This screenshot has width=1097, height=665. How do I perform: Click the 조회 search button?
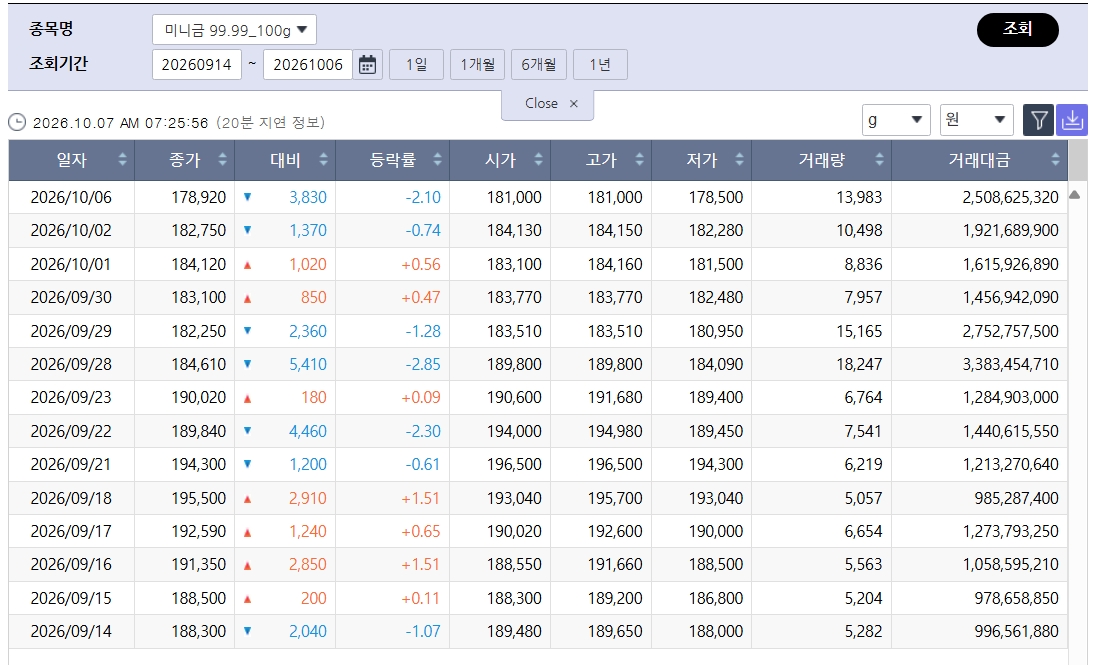[x=1017, y=29]
